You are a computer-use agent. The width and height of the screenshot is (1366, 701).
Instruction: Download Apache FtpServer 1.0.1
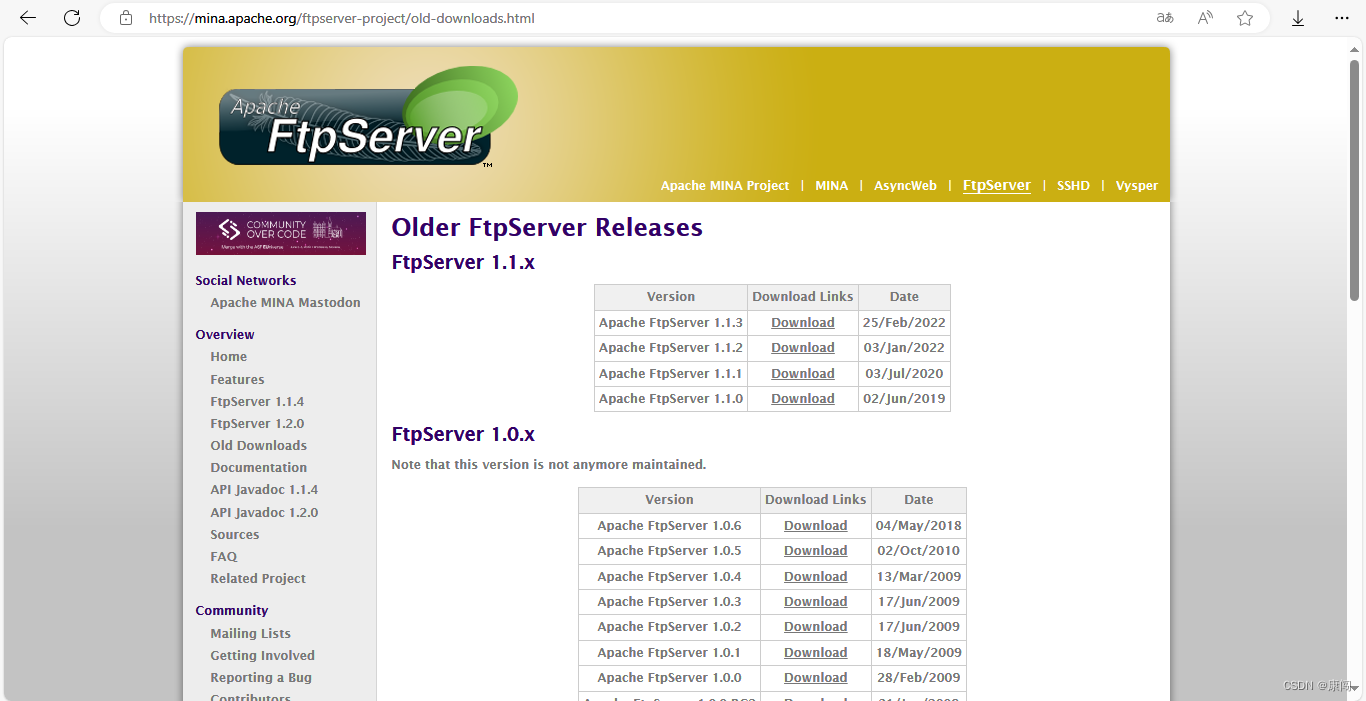coord(815,652)
